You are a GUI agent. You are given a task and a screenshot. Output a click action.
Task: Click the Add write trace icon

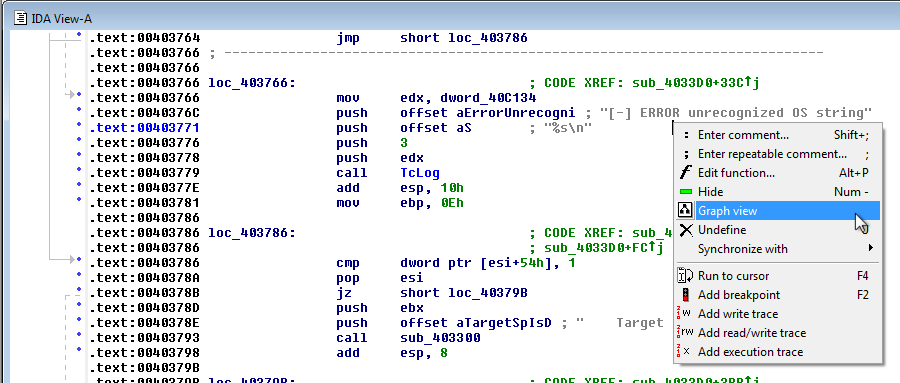coord(685,314)
